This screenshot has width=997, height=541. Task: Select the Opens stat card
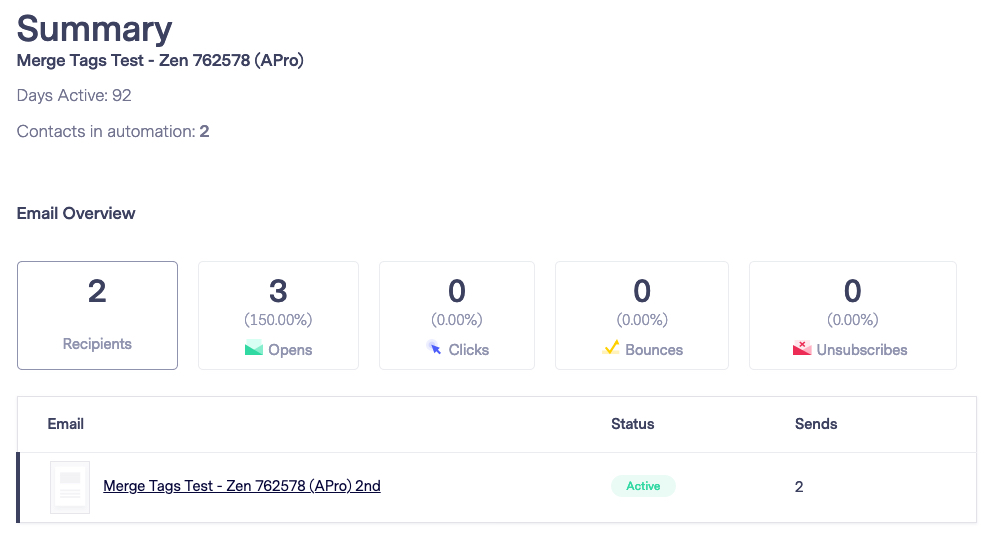(x=278, y=315)
